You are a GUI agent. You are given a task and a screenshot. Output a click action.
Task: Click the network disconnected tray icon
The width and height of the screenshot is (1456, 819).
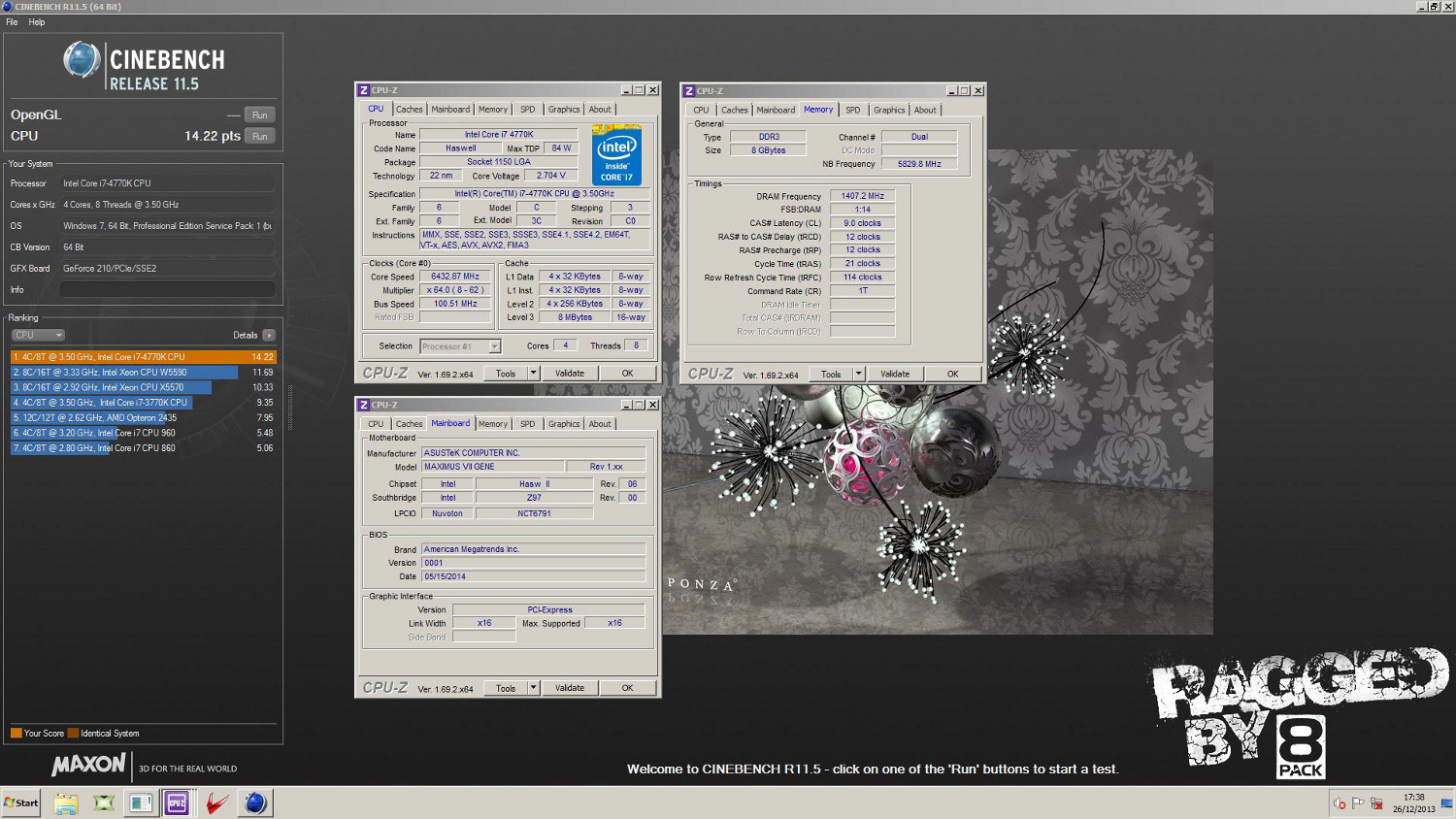(x=1375, y=803)
